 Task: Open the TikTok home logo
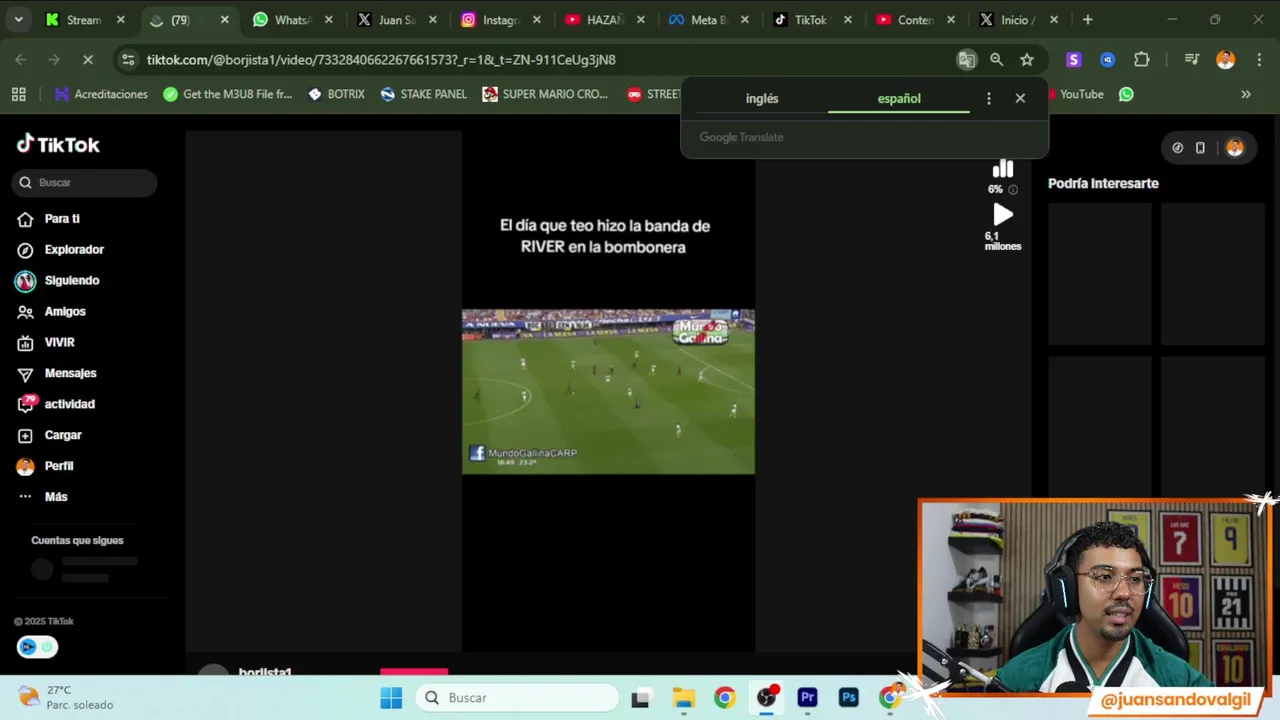58,145
